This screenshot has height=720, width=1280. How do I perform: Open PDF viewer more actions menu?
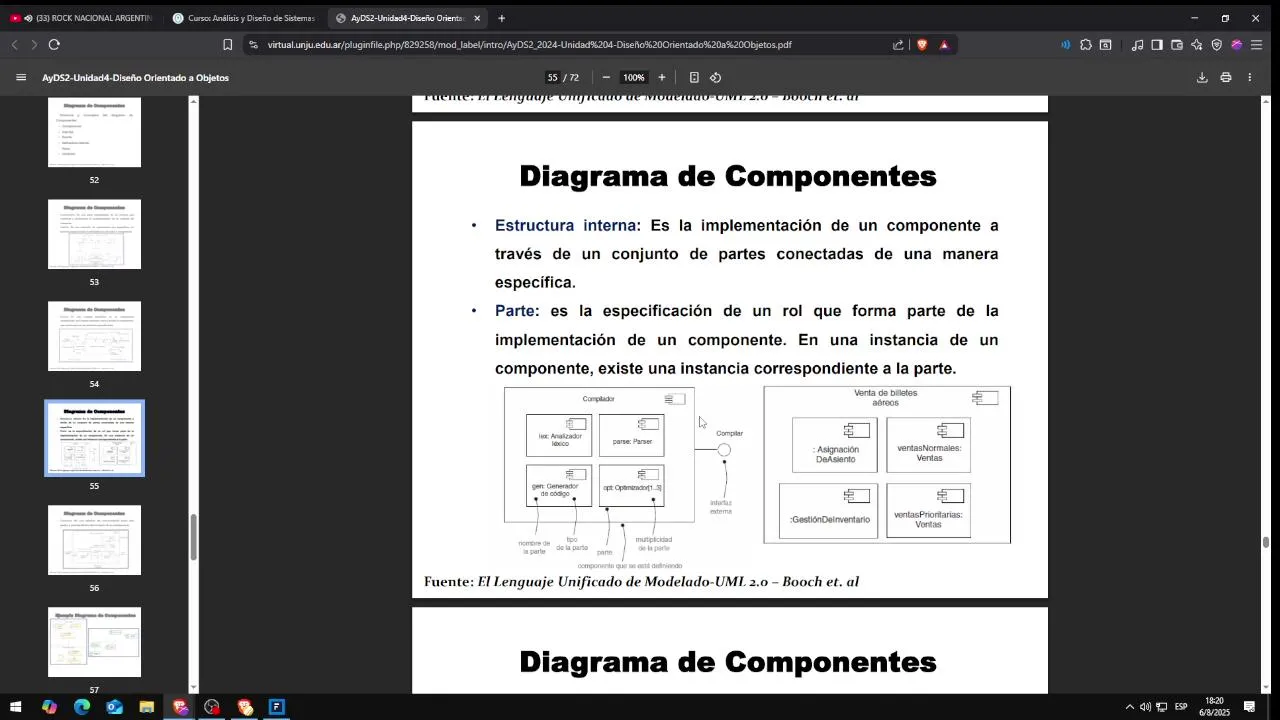[1249, 77]
